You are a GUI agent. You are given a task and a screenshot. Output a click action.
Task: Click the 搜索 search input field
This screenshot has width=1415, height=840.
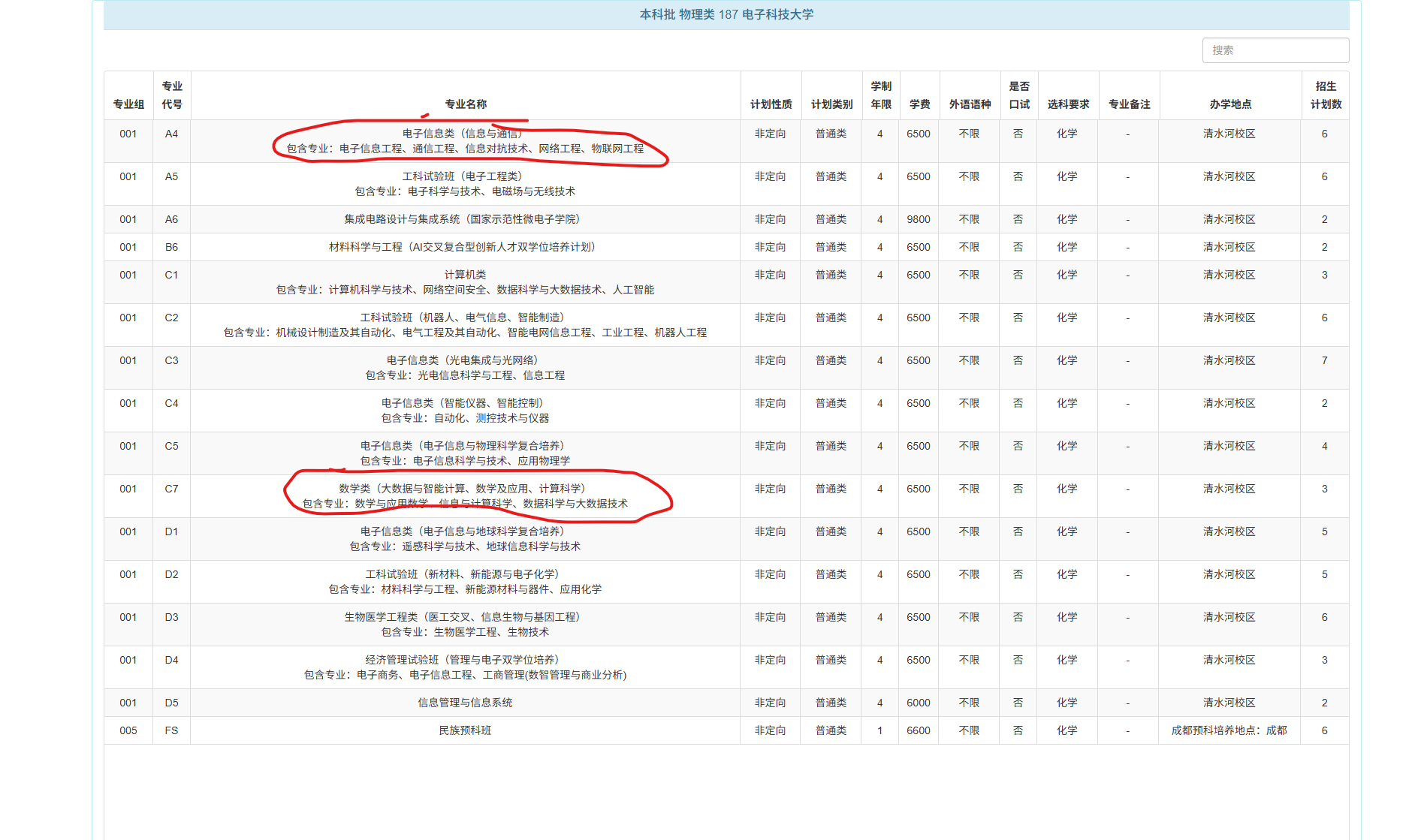pyautogui.click(x=1275, y=50)
